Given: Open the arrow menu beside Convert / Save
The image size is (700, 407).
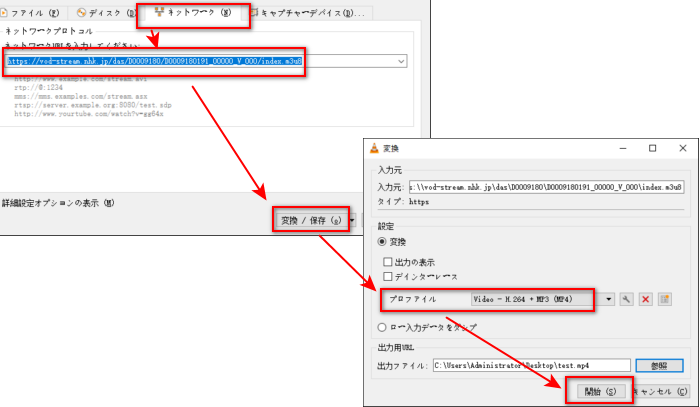Looking at the screenshot, I should coord(352,220).
